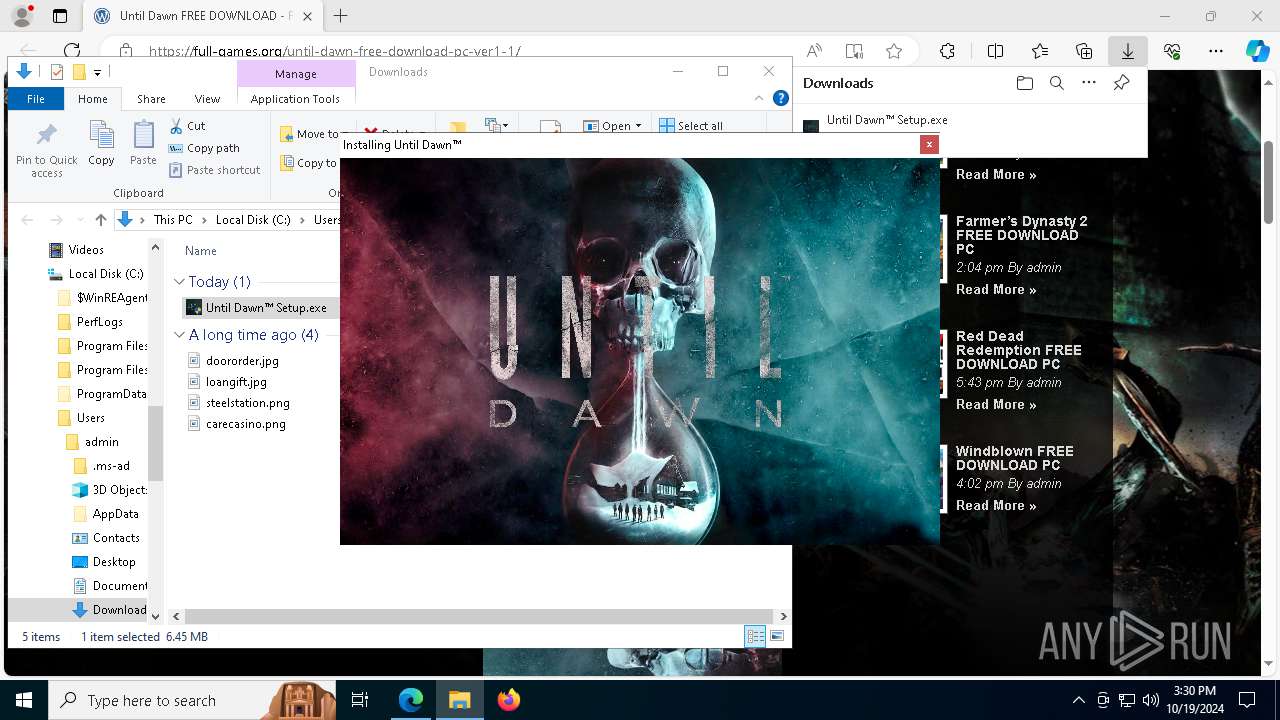Click Edge Split screen icon
The height and width of the screenshot is (720, 1280).
pos(996,51)
